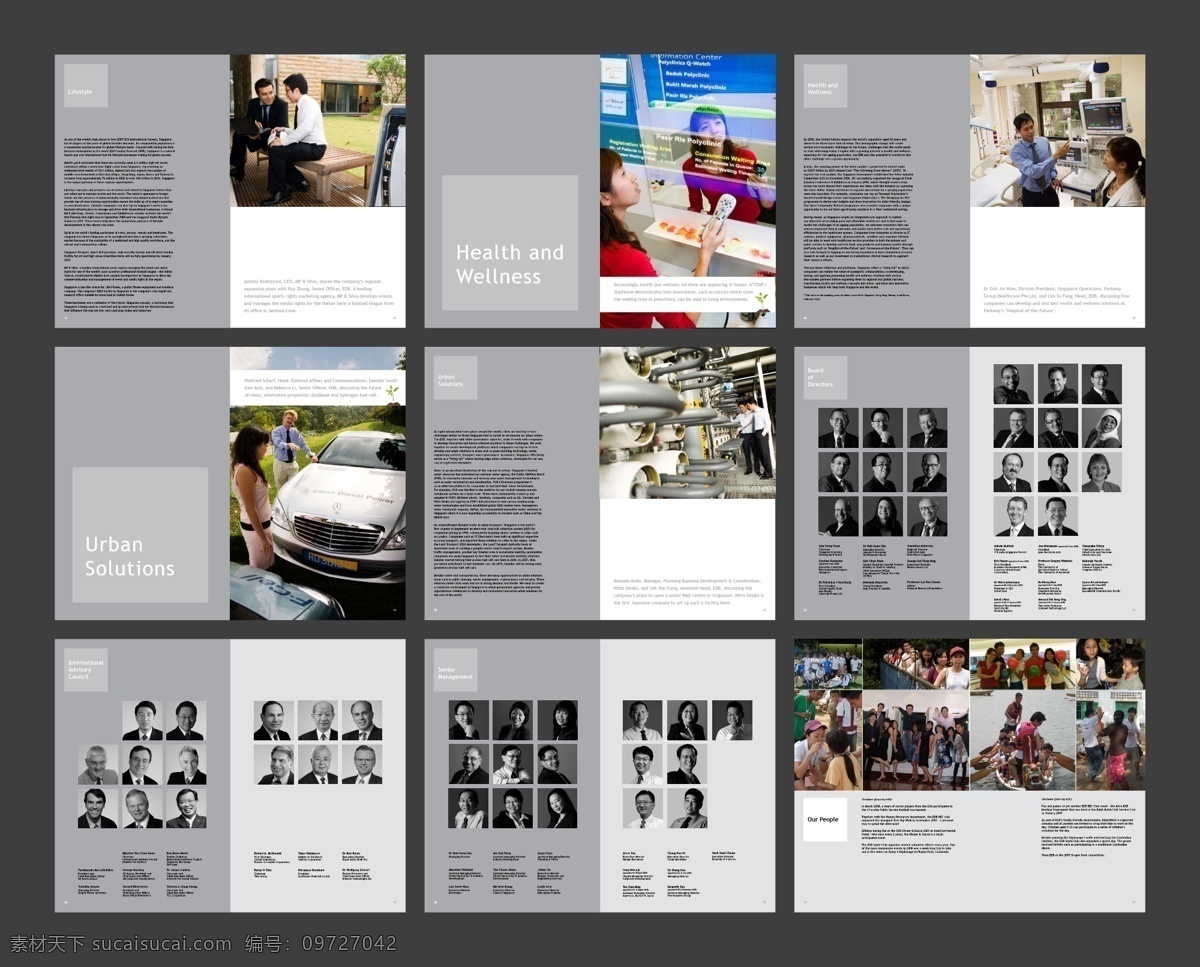Select the "Board of Directors" label
The width and height of the screenshot is (1200, 967).
pyautogui.click(x=825, y=378)
